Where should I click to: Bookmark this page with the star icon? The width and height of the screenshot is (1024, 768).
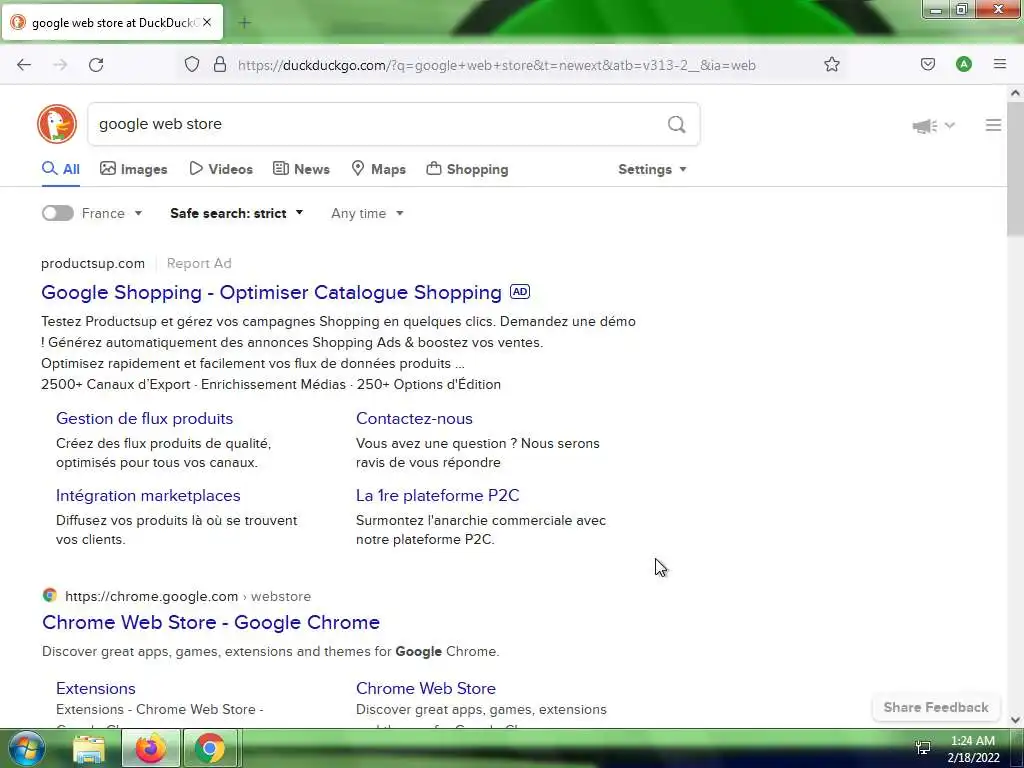[x=831, y=64]
